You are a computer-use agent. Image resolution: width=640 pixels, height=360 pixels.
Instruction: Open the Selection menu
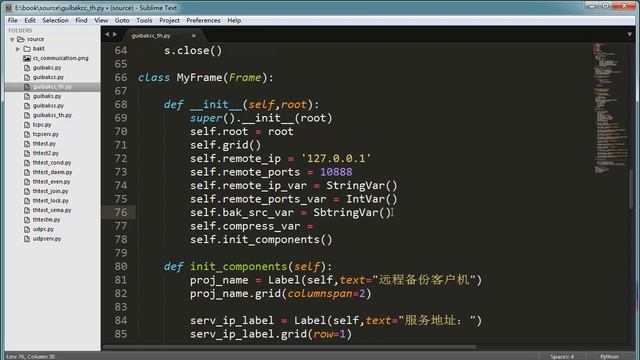[x=55, y=20]
